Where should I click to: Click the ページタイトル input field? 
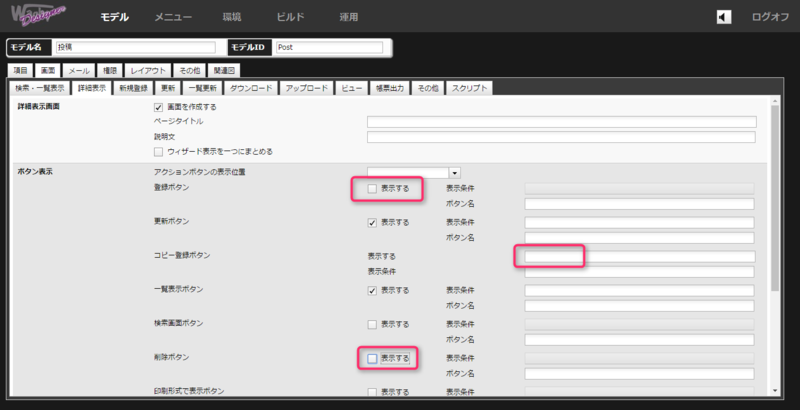(561, 122)
